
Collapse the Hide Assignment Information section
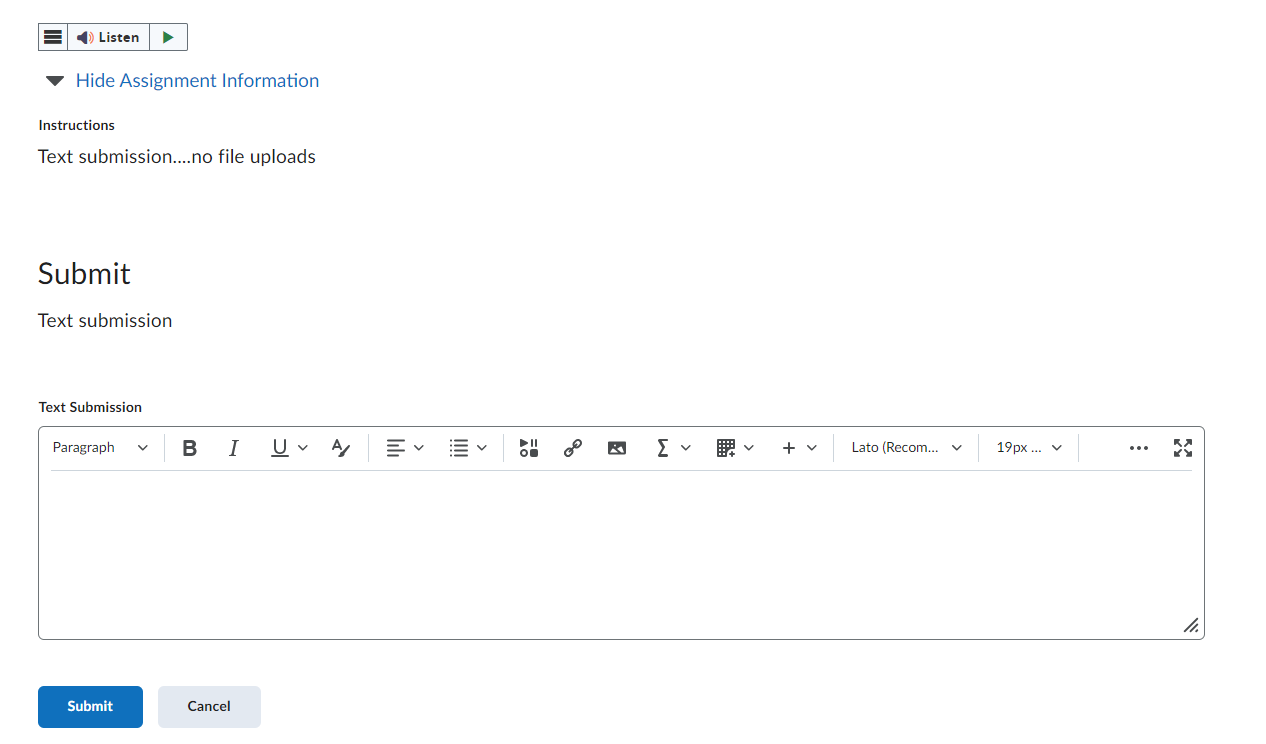(196, 81)
